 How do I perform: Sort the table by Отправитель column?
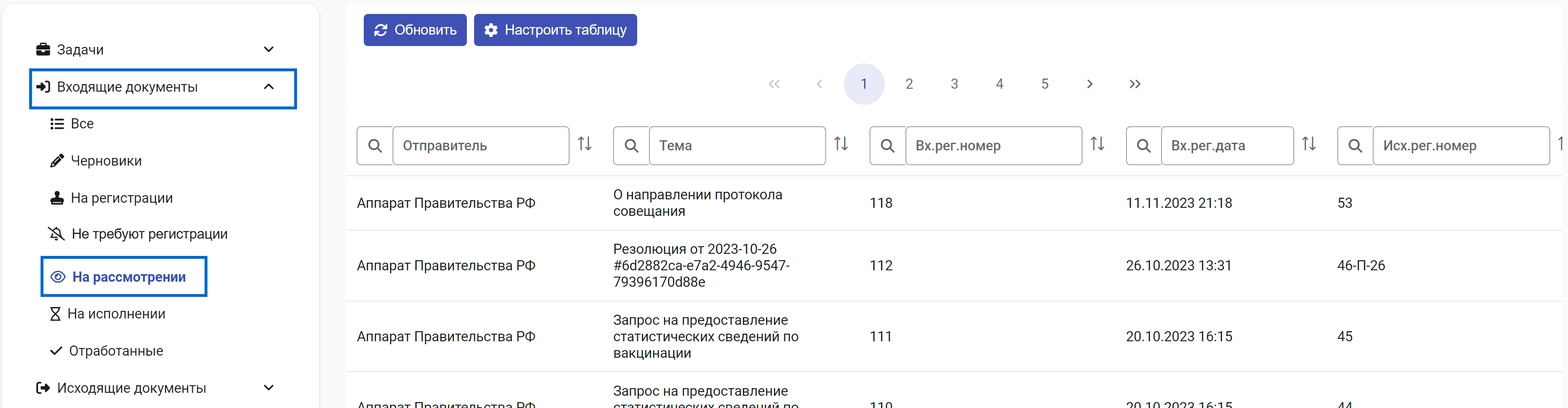pyautogui.click(x=585, y=144)
